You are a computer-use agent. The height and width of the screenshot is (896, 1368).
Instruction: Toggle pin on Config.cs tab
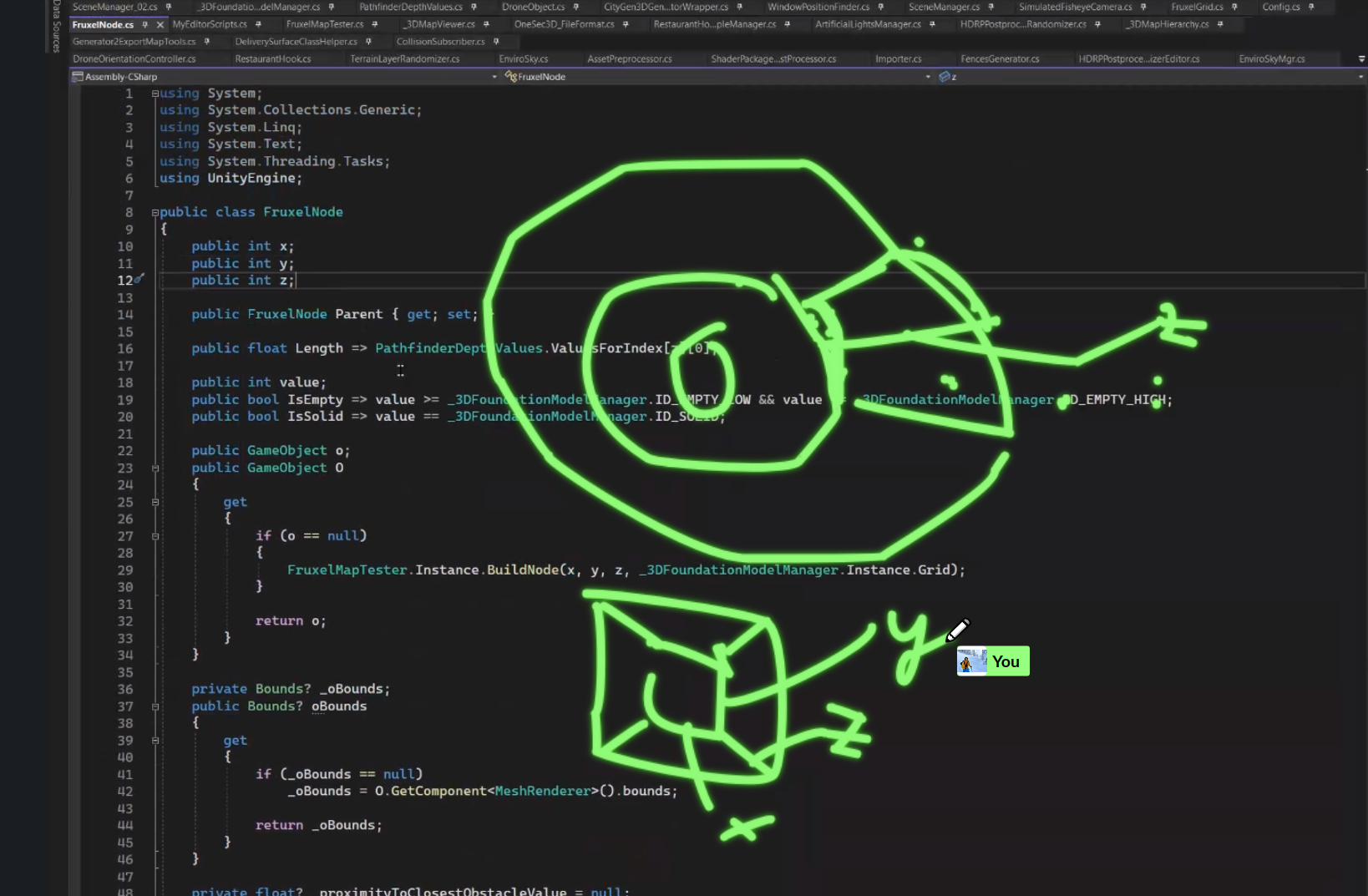(1311, 7)
